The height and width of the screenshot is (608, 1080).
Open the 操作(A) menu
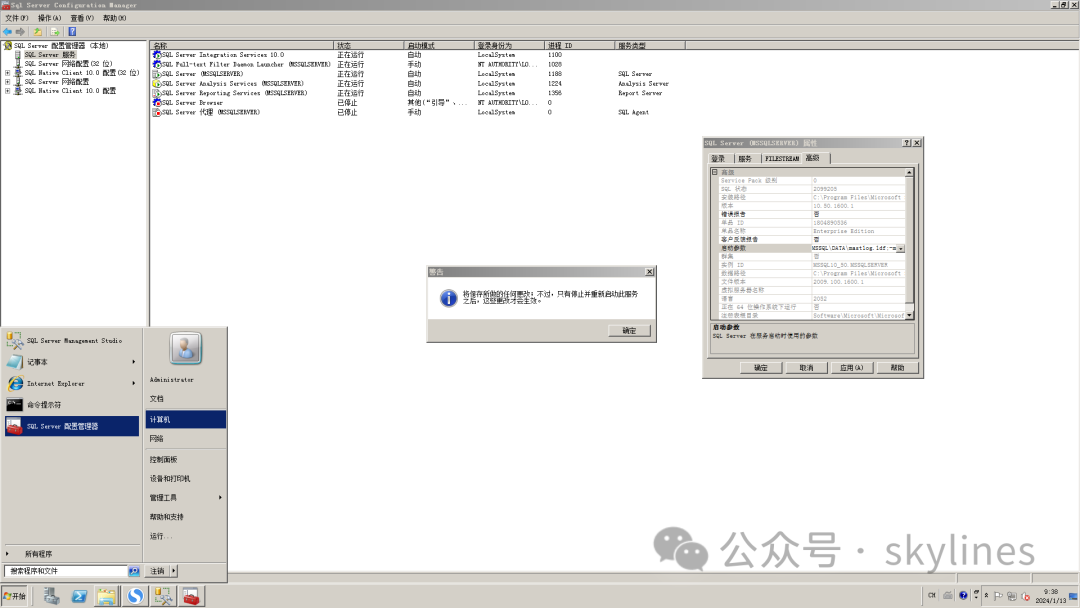(x=49, y=18)
